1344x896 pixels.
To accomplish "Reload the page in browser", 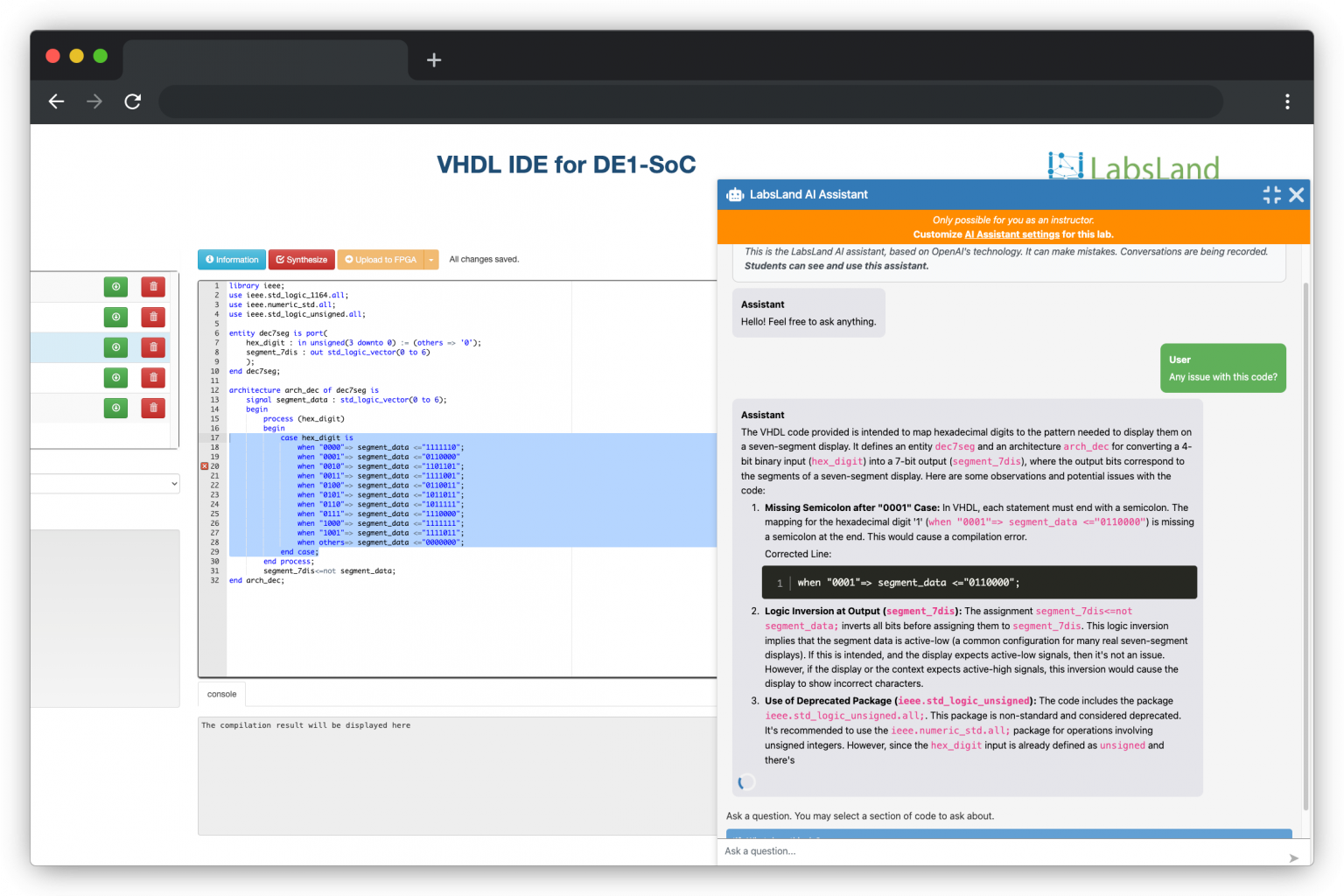I will 133,101.
